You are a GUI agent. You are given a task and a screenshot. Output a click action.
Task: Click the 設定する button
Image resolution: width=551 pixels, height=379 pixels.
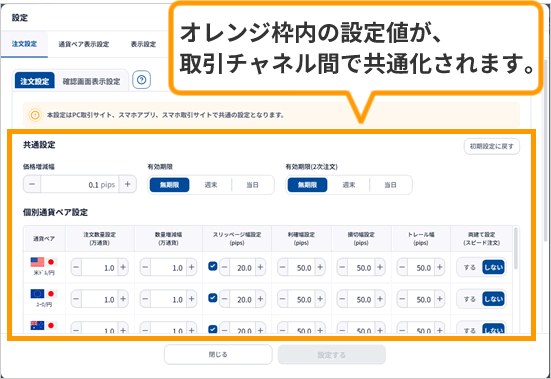pyautogui.click(x=332, y=355)
